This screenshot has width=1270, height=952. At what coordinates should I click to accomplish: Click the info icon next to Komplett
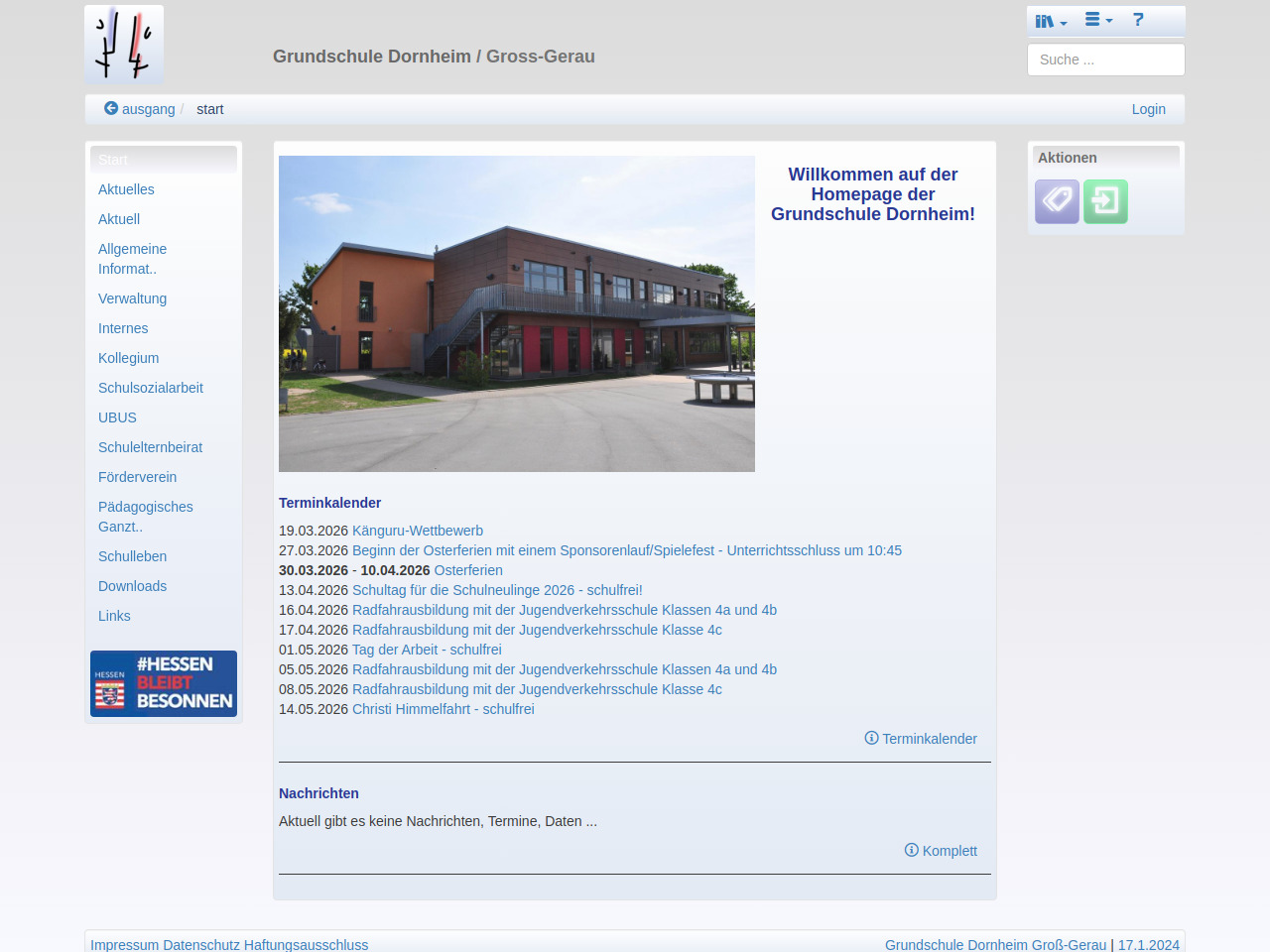pos(911,850)
